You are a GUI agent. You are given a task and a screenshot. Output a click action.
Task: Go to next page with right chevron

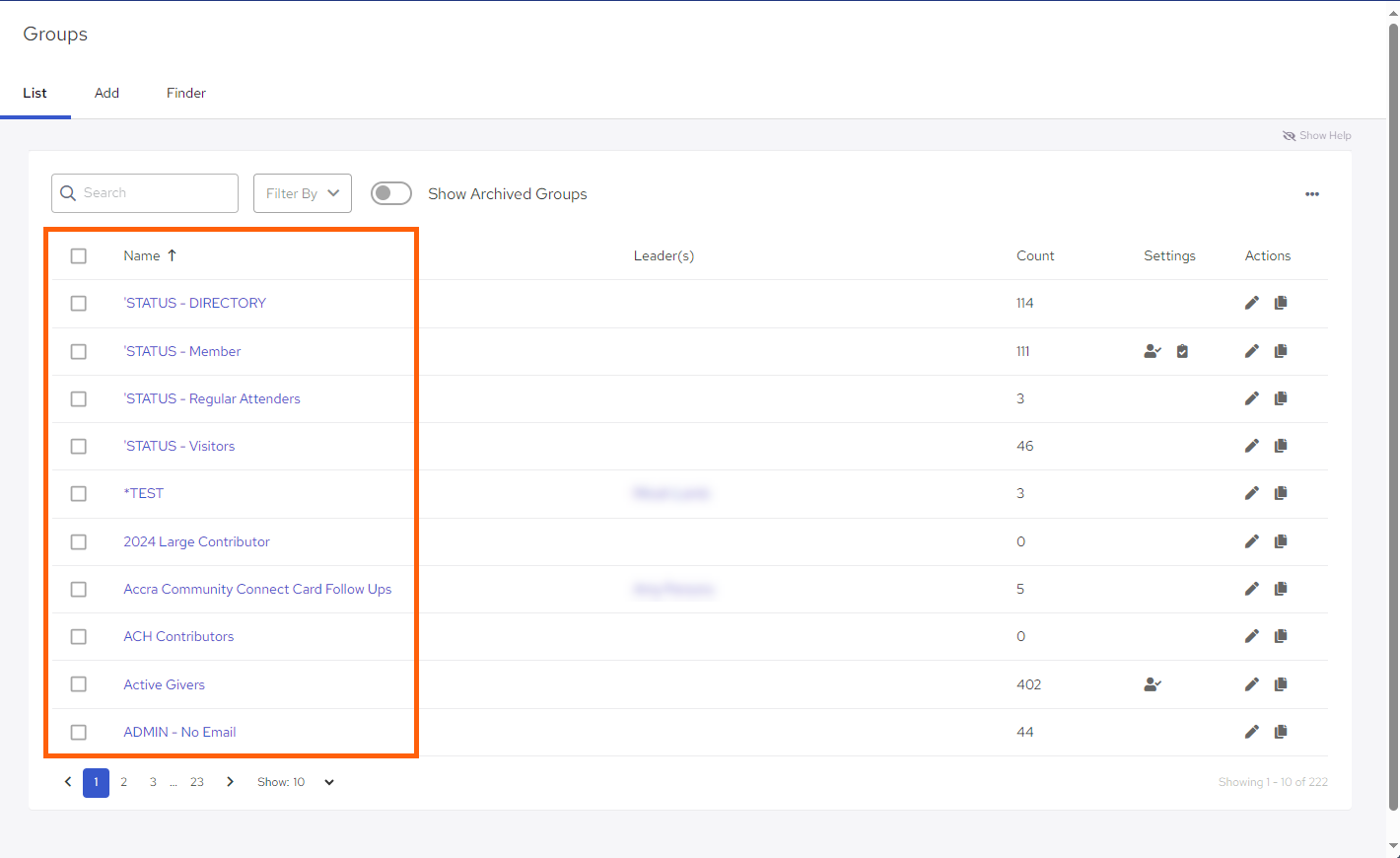230,782
